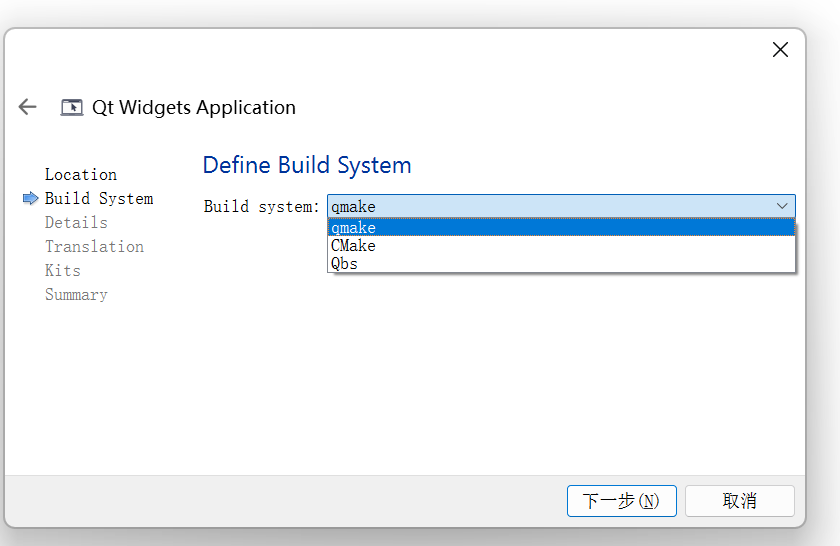Click the Qt Widgets Application title text
The height and width of the screenshot is (546, 840).
pos(194,108)
